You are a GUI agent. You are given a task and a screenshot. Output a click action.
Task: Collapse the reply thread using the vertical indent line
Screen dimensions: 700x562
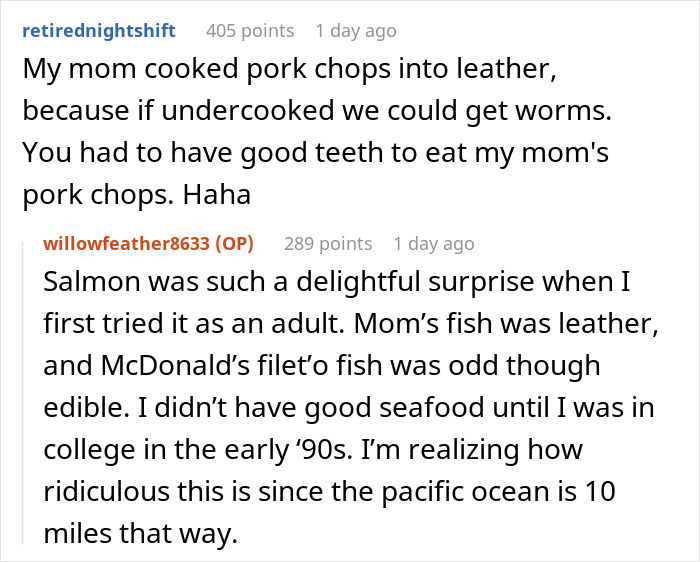(26, 390)
